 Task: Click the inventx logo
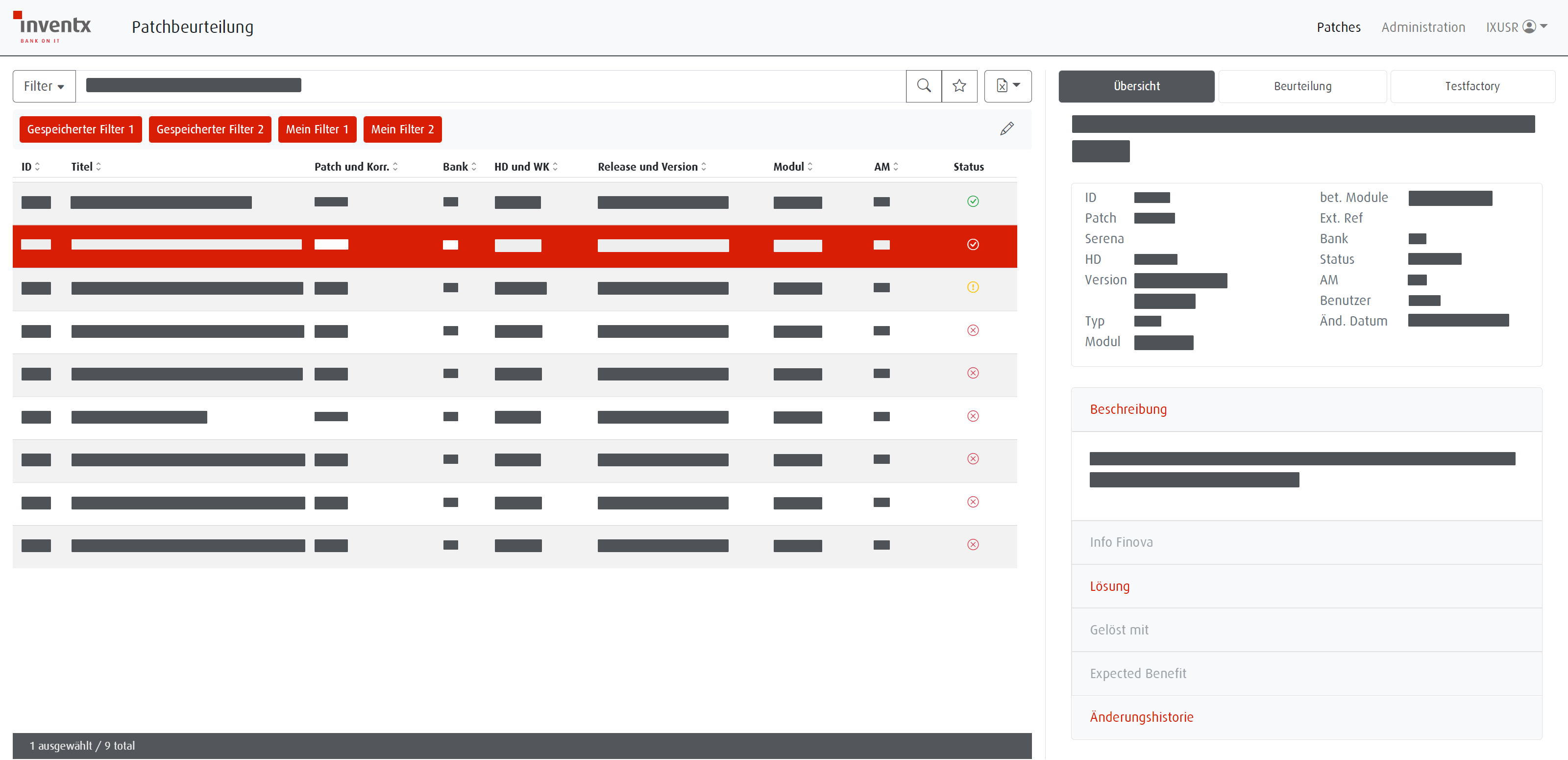[x=53, y=27]
